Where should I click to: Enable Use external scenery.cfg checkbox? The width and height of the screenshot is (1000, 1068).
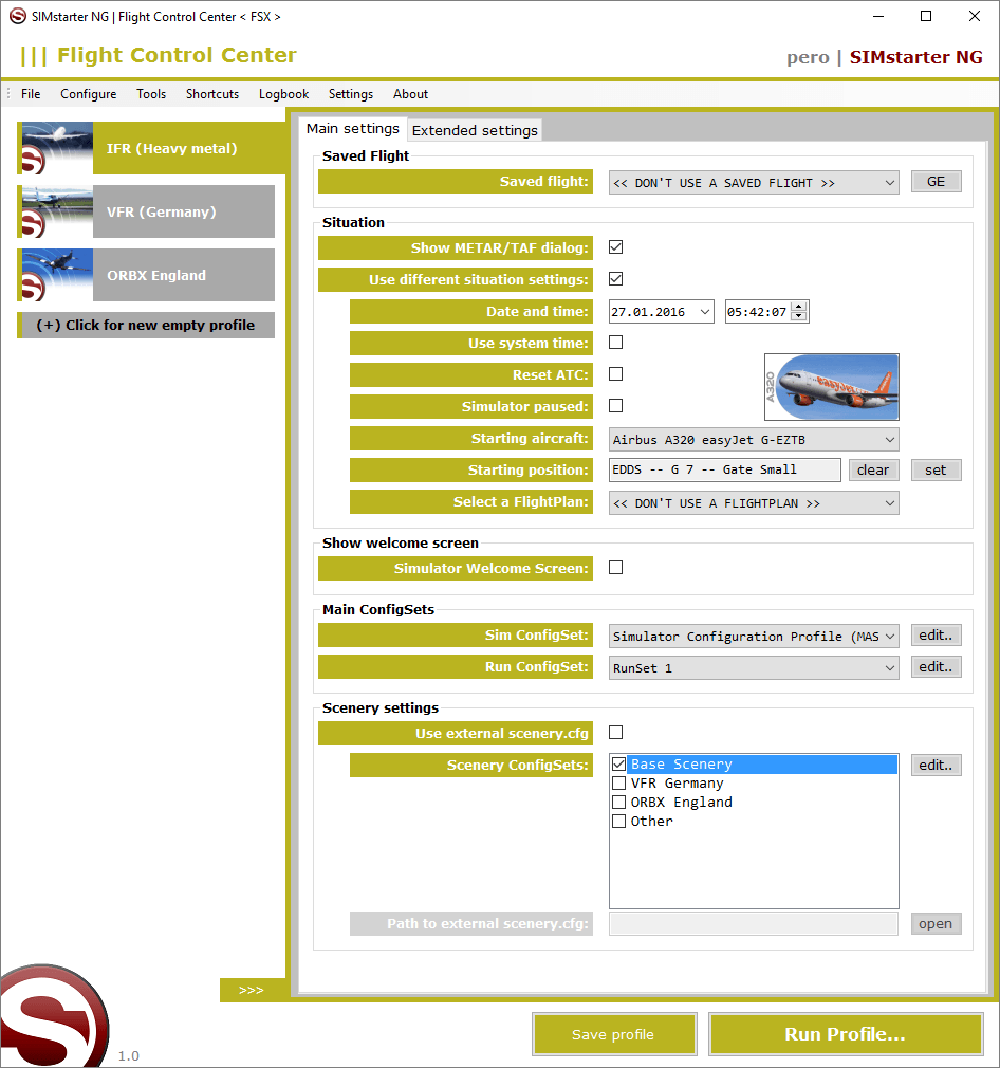point(616,732)
